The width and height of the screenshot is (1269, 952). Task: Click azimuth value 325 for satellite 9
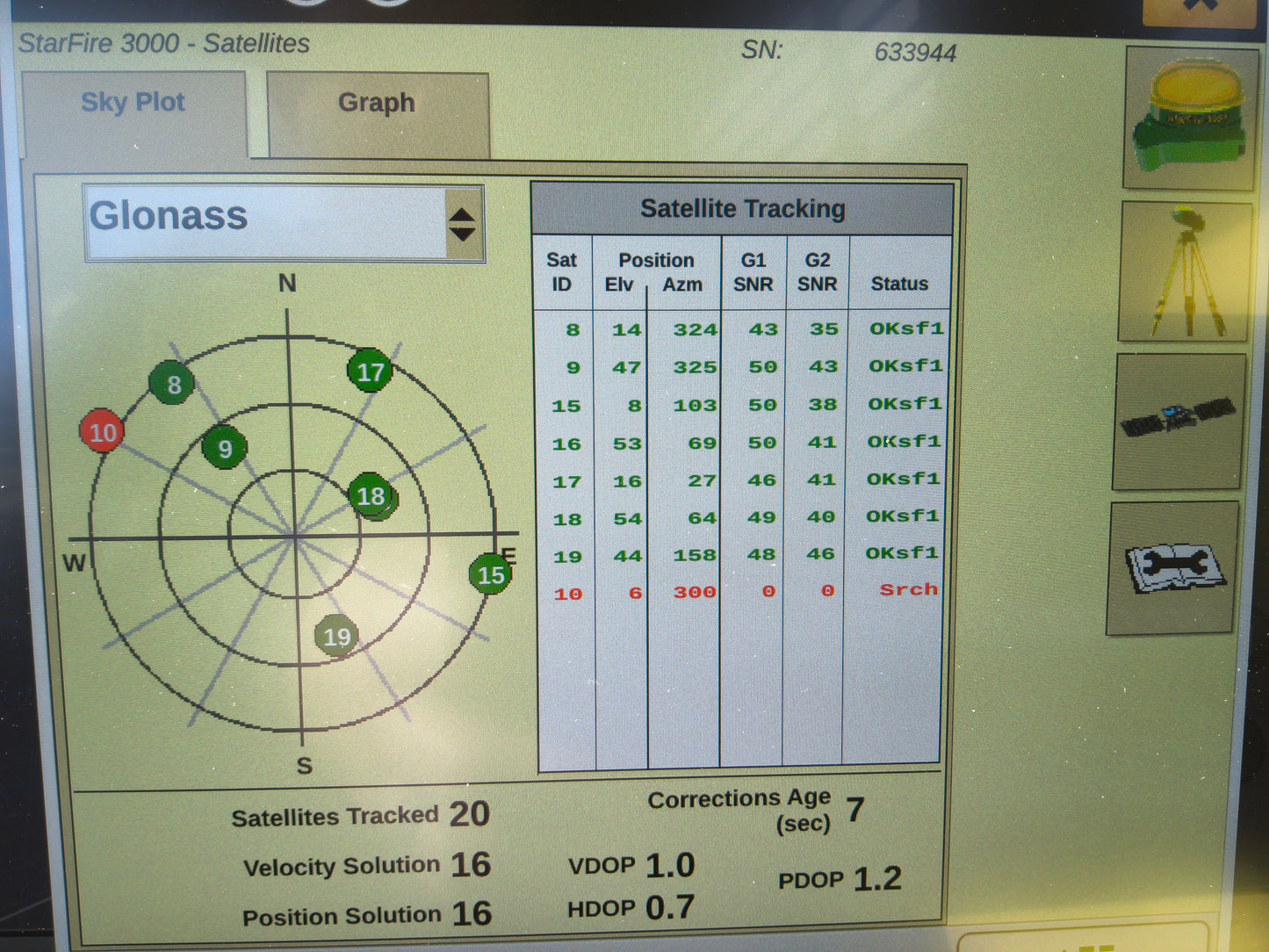pyautogui.click(x=696, y=367)
